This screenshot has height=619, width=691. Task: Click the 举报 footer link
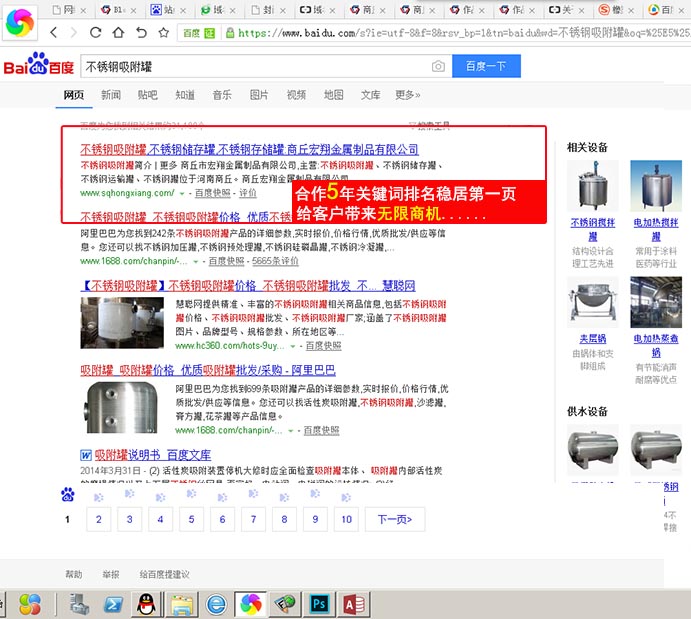111,574
